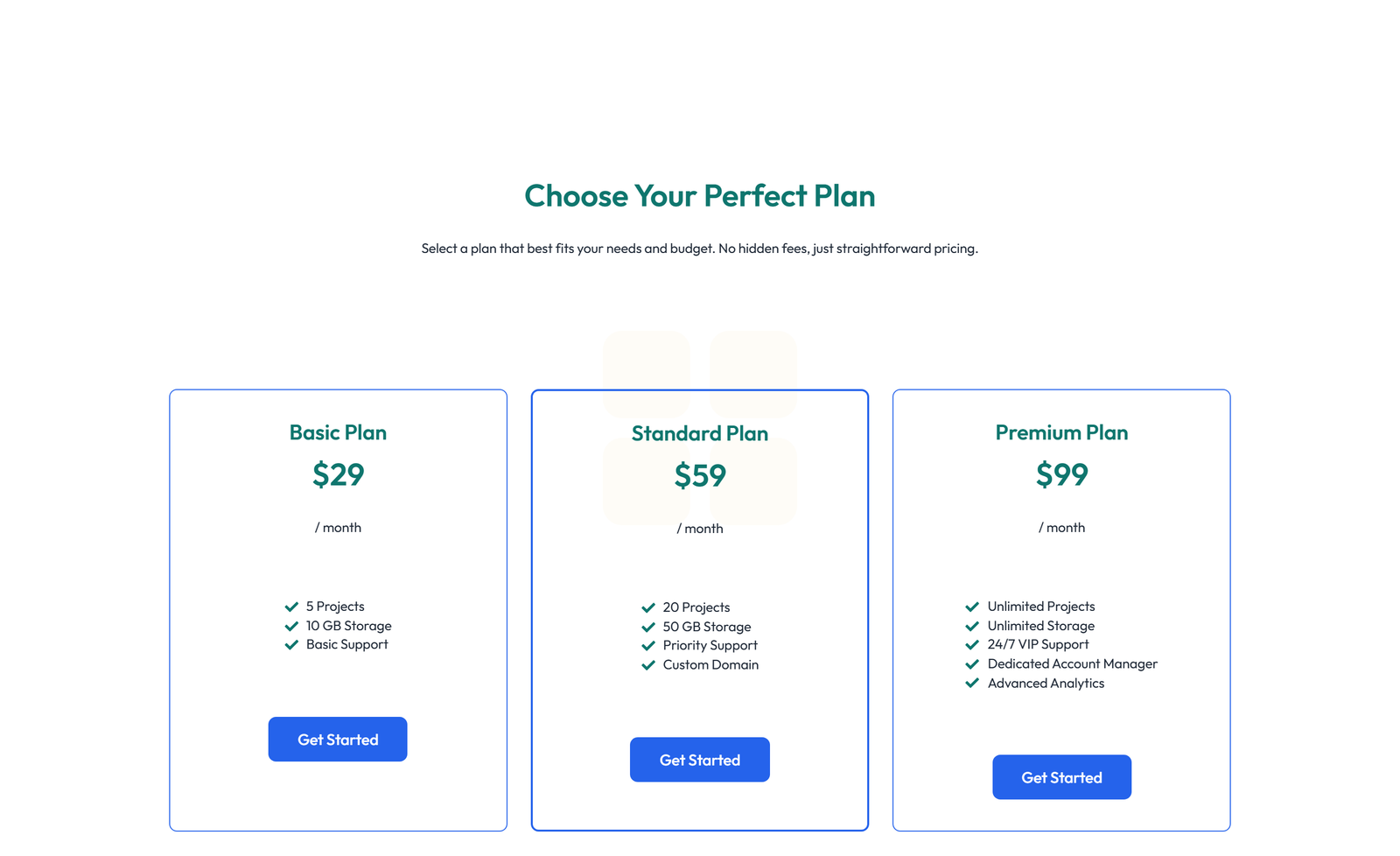1400x856 pixels.
Task: Click the / month label under $59
Action: point(699,528)
